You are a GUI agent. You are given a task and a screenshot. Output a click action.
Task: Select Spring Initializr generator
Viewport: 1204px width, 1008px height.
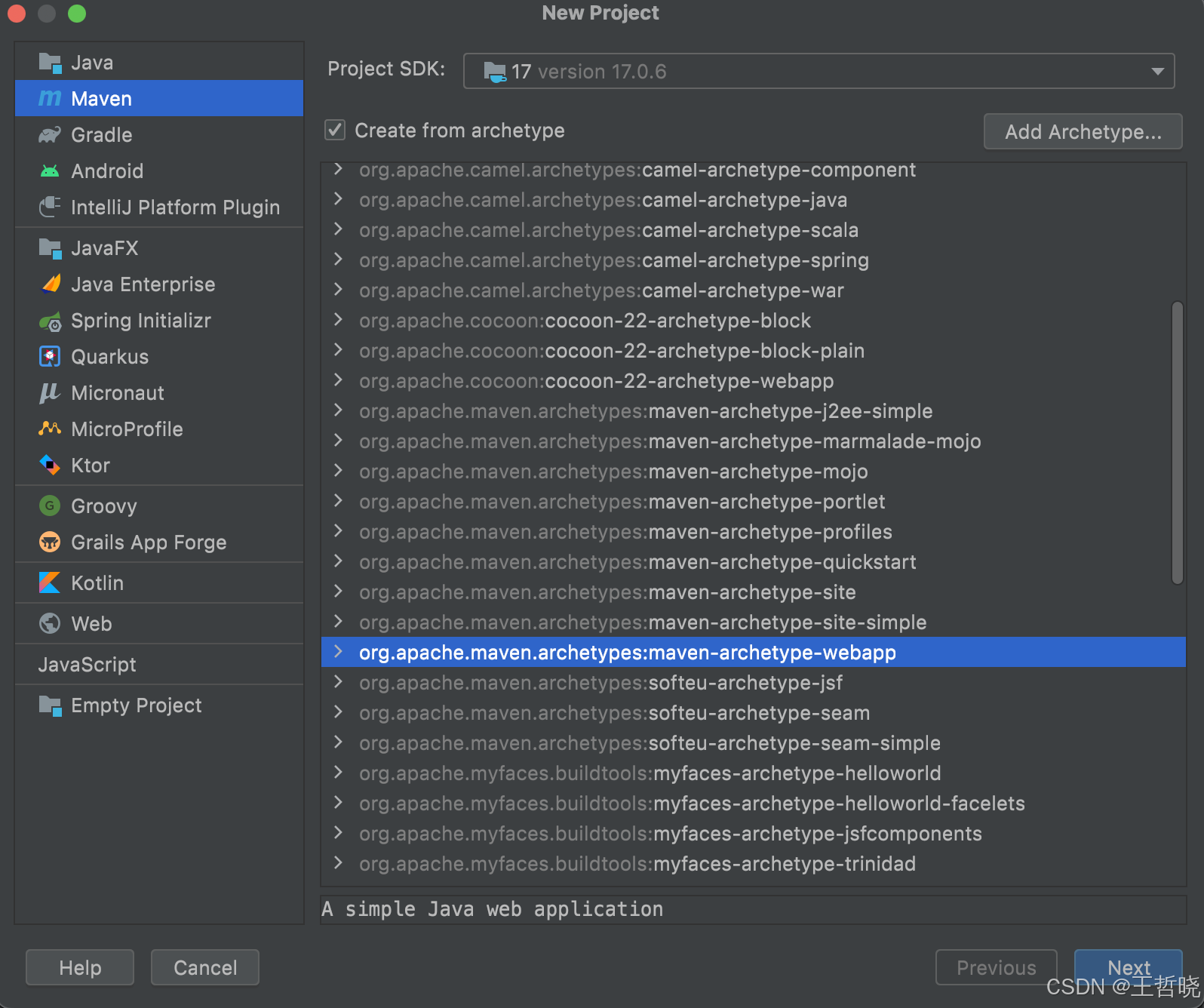159,321
